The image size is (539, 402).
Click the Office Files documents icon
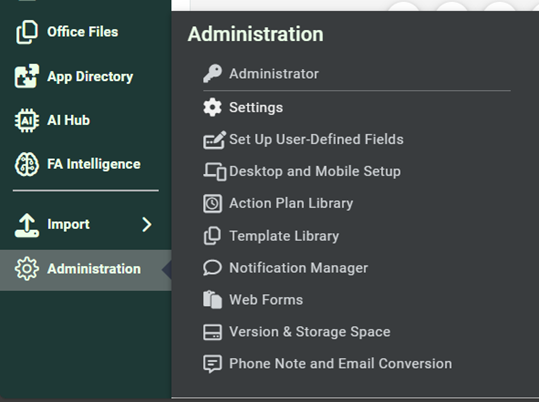pyautogui.click(x=27, y=32)
